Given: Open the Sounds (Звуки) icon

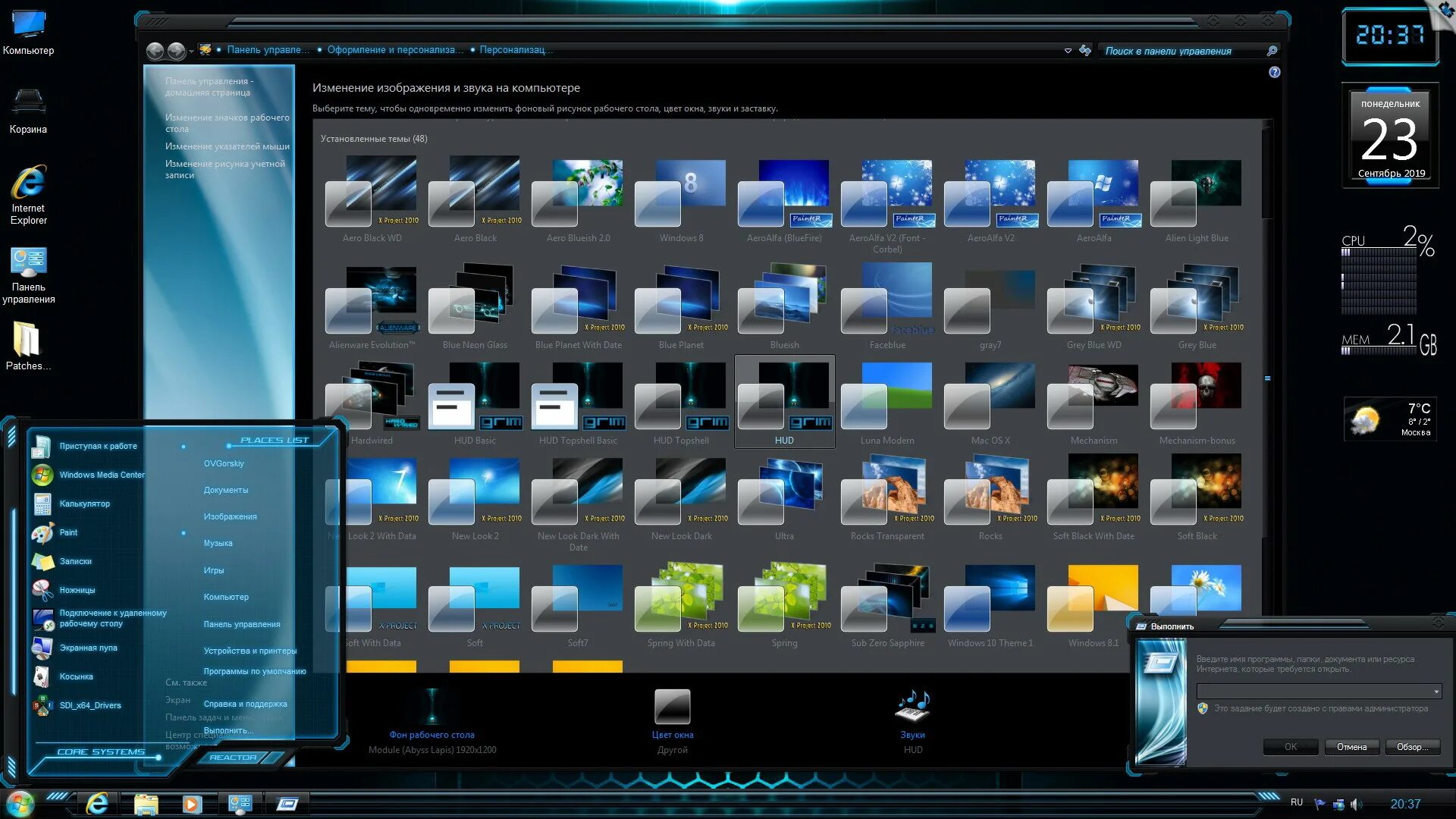Looking at the screenshot, I should click(x=912, y=707).
